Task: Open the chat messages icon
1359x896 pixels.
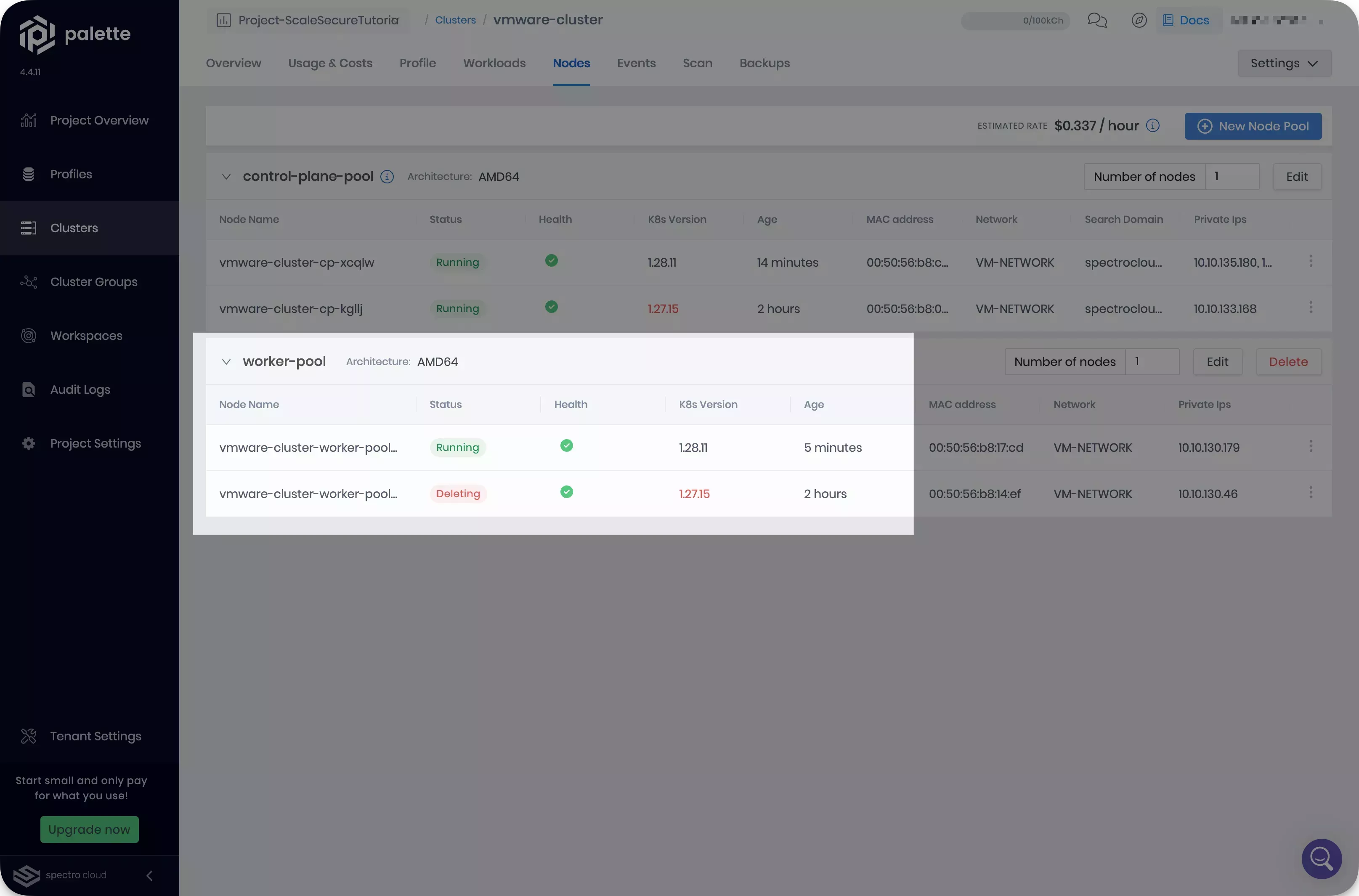Action: 1097,21
